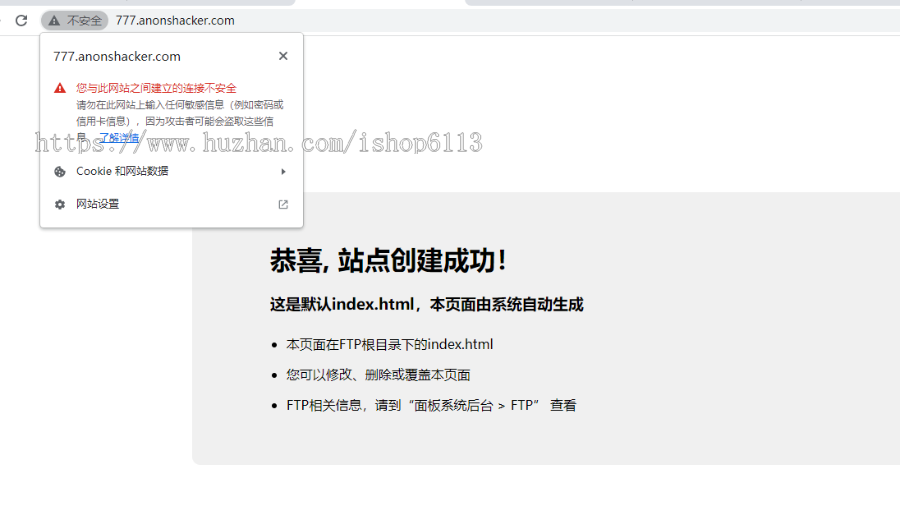Click the URL 777.anonshacker.com in address bar

(x=175, y=21)
